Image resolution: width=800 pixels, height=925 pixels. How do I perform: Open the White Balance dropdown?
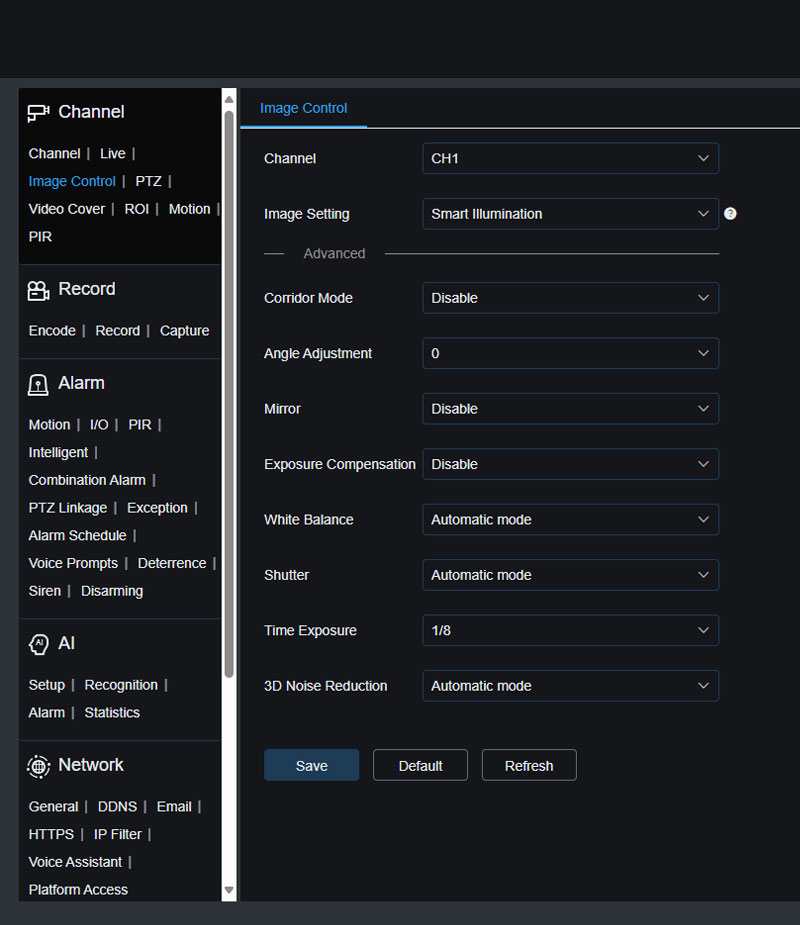(x=570, y=520)
